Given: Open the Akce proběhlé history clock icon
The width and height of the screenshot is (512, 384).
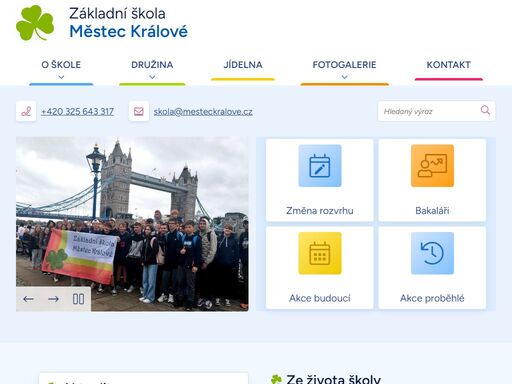Looking at the screenshot, I should 432,253.
